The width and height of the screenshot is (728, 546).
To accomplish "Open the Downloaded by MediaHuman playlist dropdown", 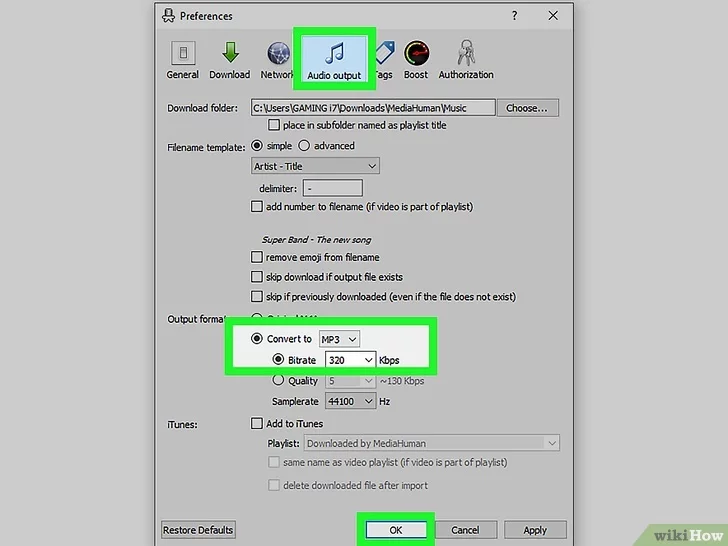I will pos(432,443).
